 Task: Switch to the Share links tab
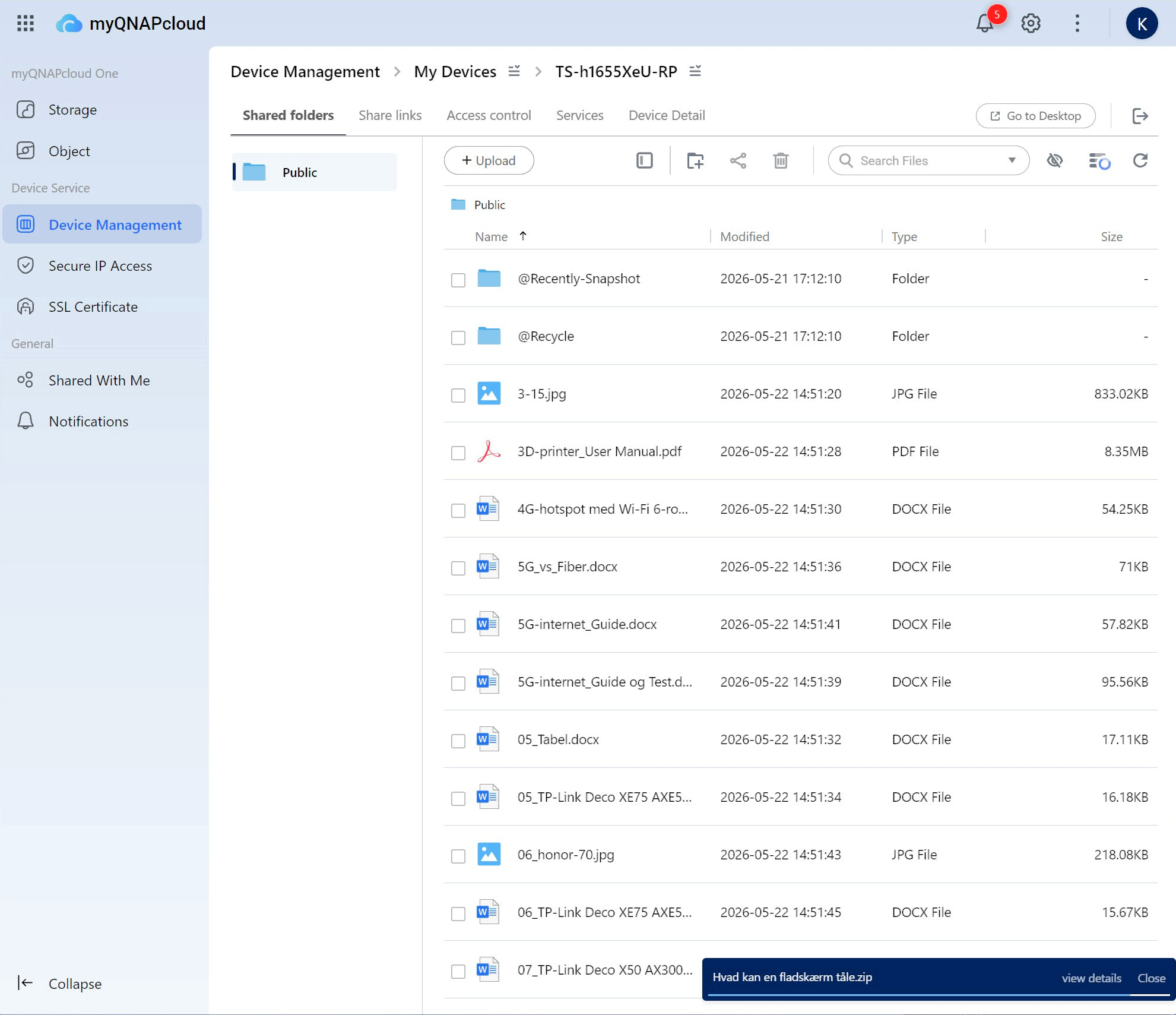[390, 115]
